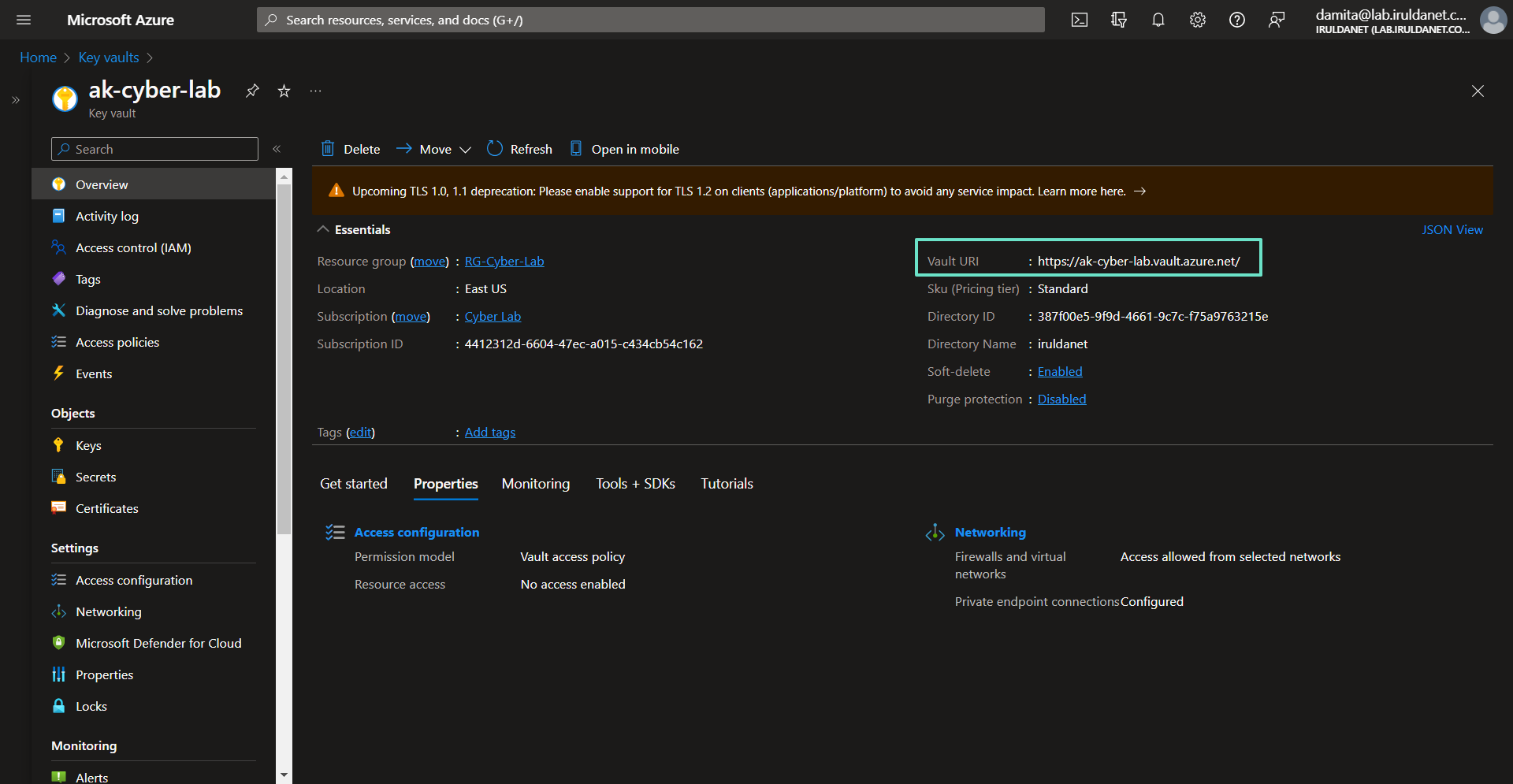Click the Tags edit link
1513x784 pixels.
[x=360, y=433]
